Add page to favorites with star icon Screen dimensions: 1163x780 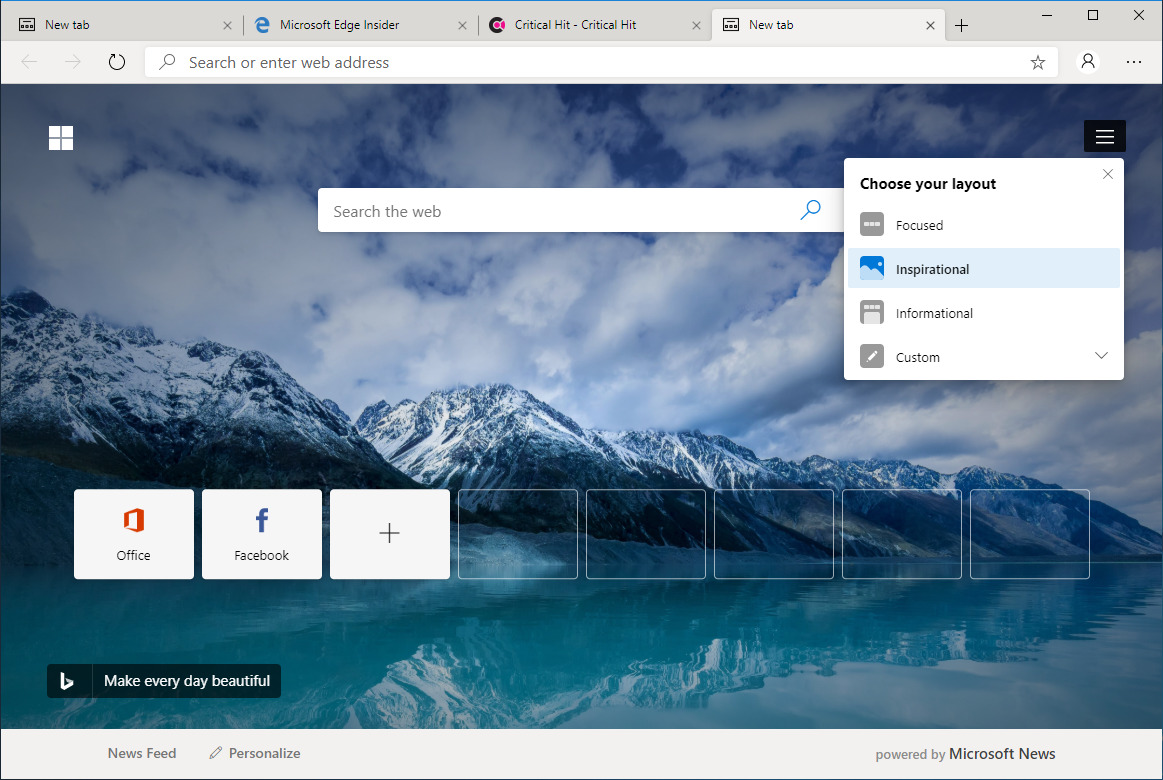1038,62
